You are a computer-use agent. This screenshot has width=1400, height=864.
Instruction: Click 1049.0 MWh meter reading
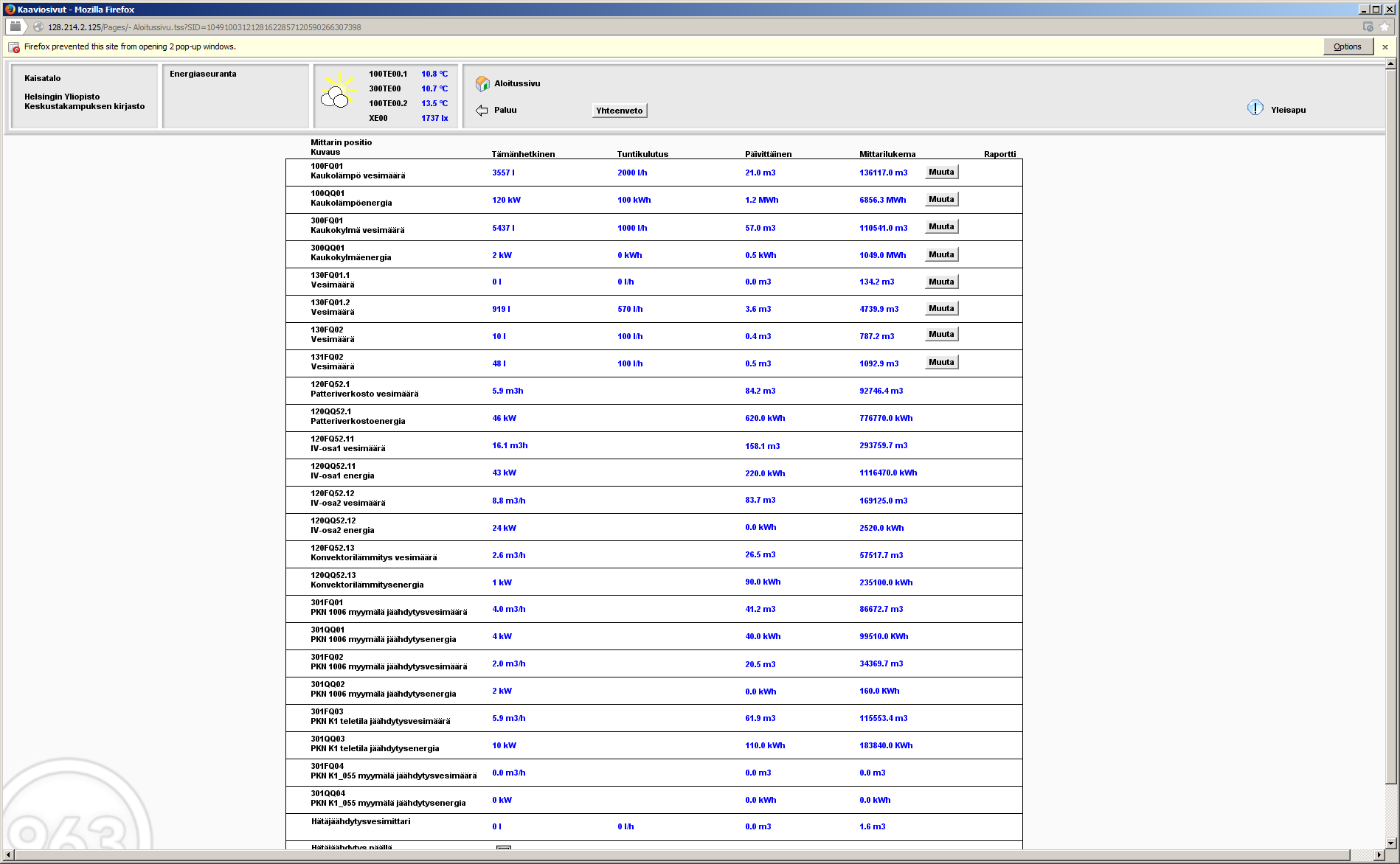882,255
